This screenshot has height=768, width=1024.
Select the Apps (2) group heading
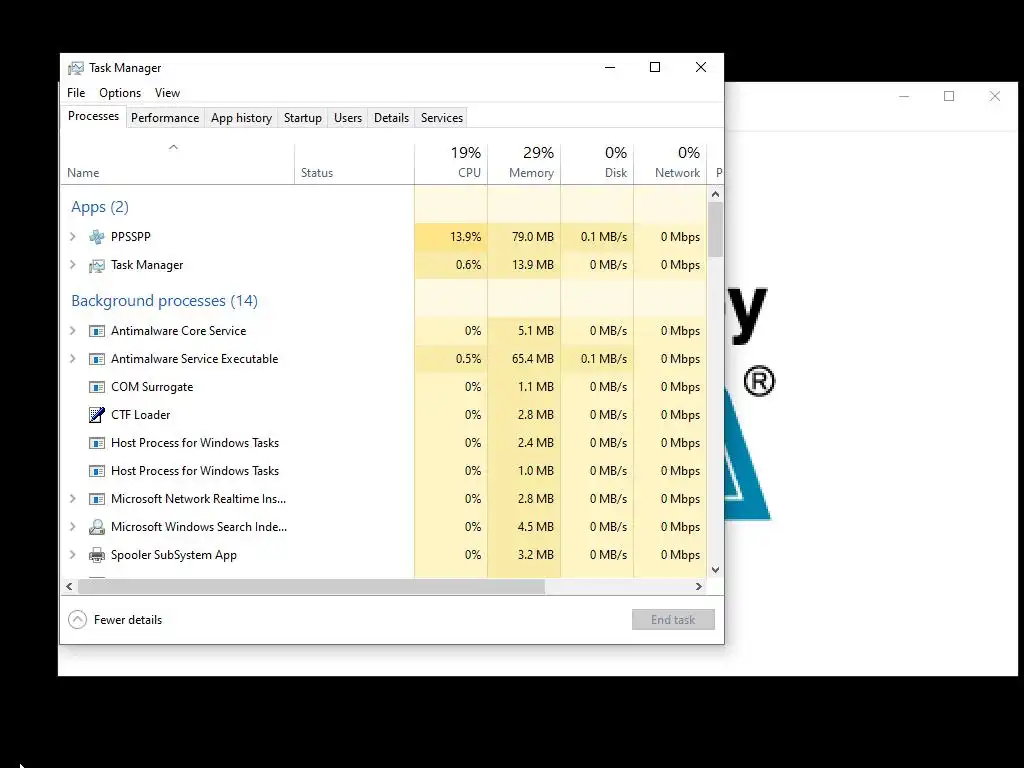click(100, 207)
